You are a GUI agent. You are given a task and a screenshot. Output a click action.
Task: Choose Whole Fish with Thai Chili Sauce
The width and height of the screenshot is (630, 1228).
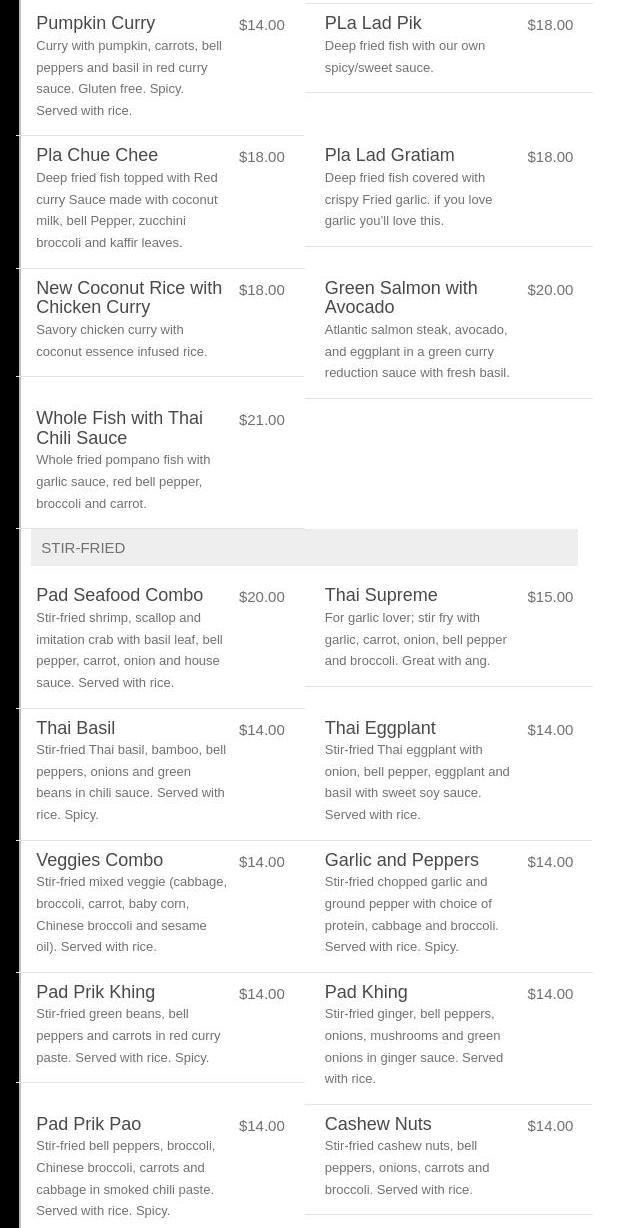pyautogui.click(x=119, y=428)
